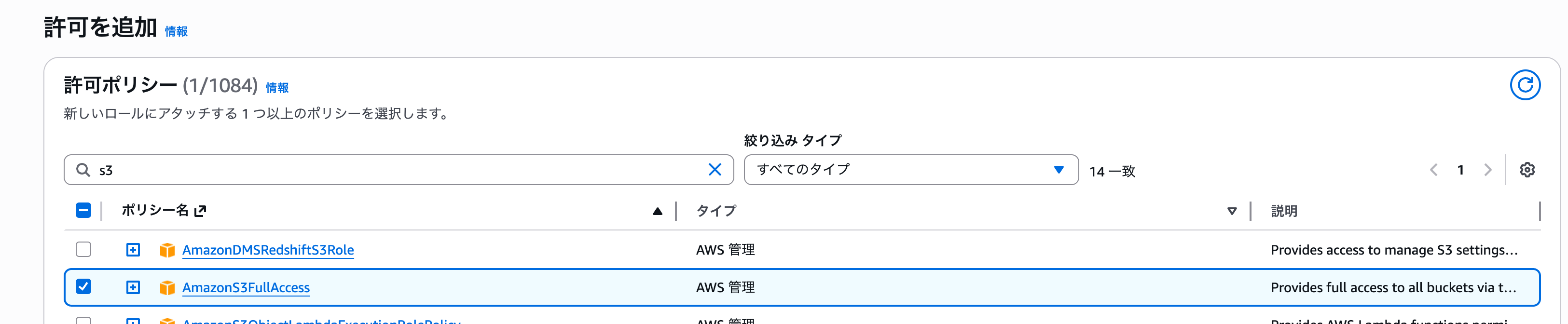Viewport: 1568px width, 324px height.
Task: Expand AmazonDMSRedshiftS3Role policy details
Action: pos(133,250)
